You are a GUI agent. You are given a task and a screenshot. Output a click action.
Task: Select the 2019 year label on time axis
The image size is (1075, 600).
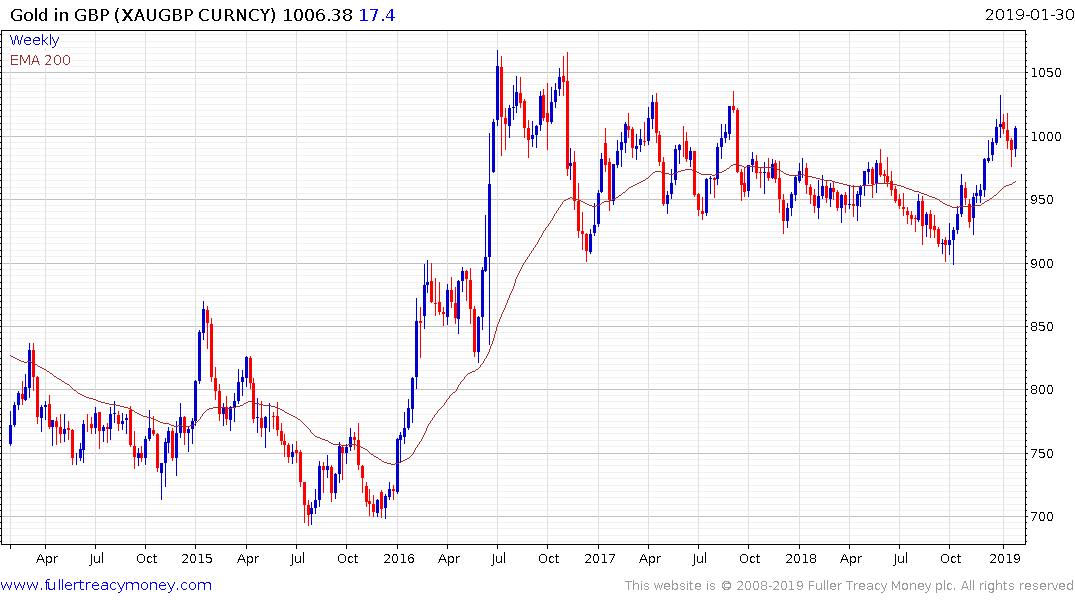[x=1004, y=558]
